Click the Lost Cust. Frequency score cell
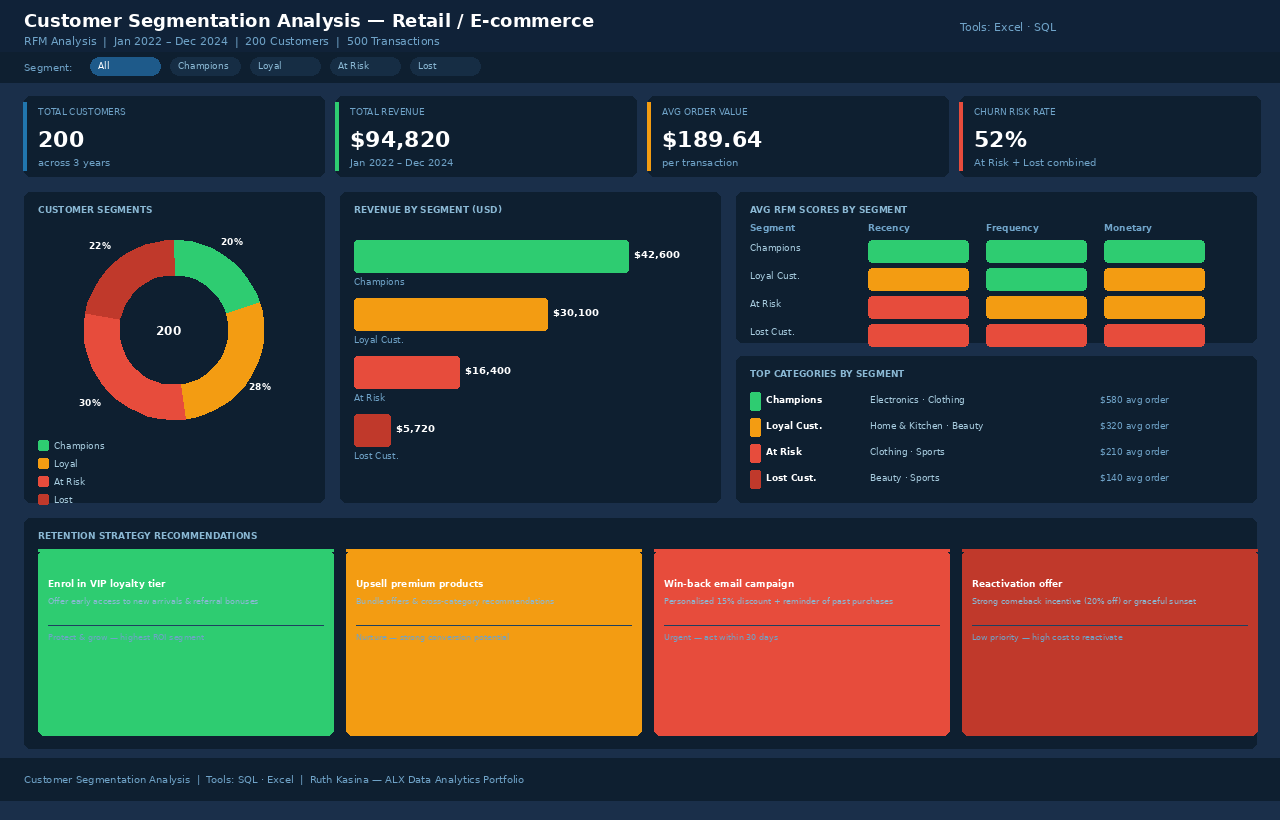The image size is (1280, 820). click(x=1036, y=336)
